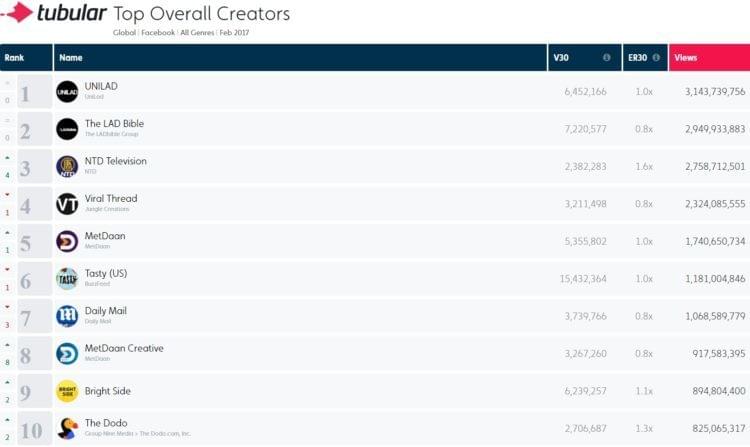Click the V30 value 7,220,577

click(585, 129)
